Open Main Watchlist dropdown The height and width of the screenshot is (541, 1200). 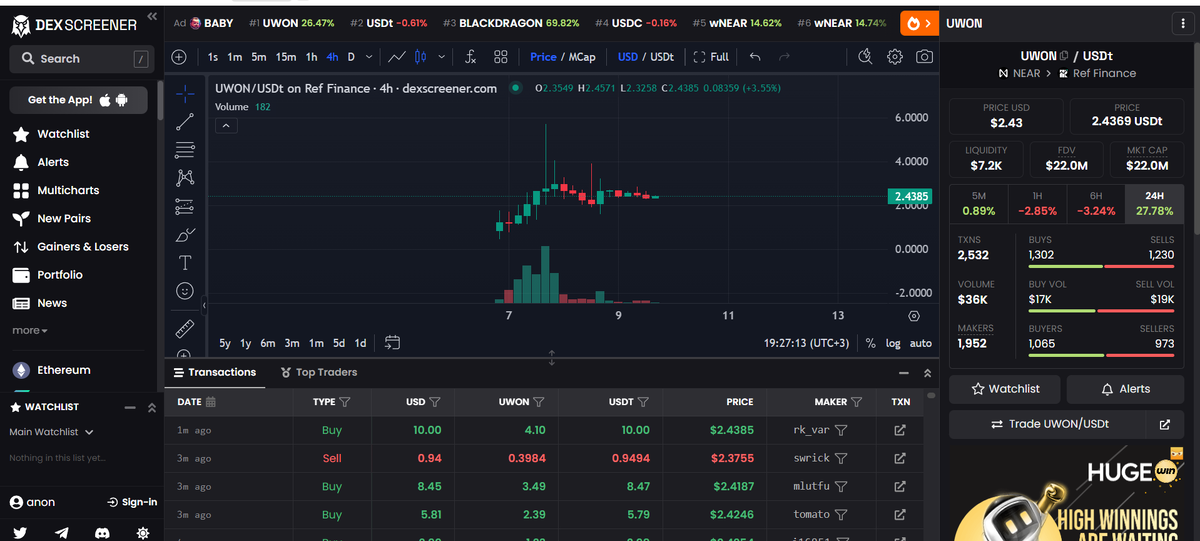[51, 432]
